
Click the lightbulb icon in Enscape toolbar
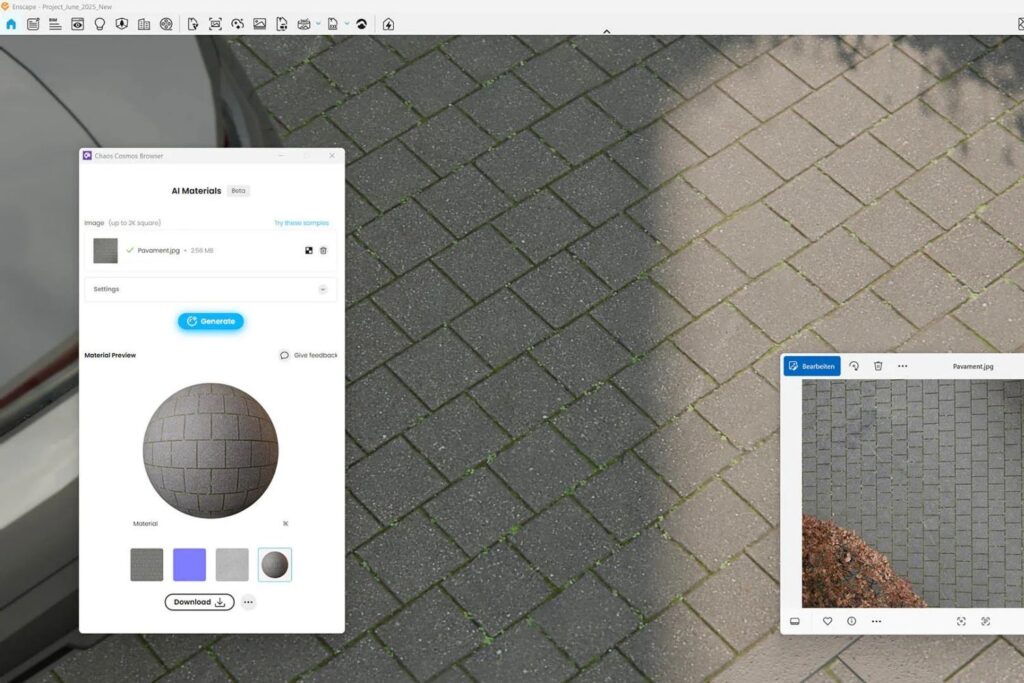tap(100, 24)
